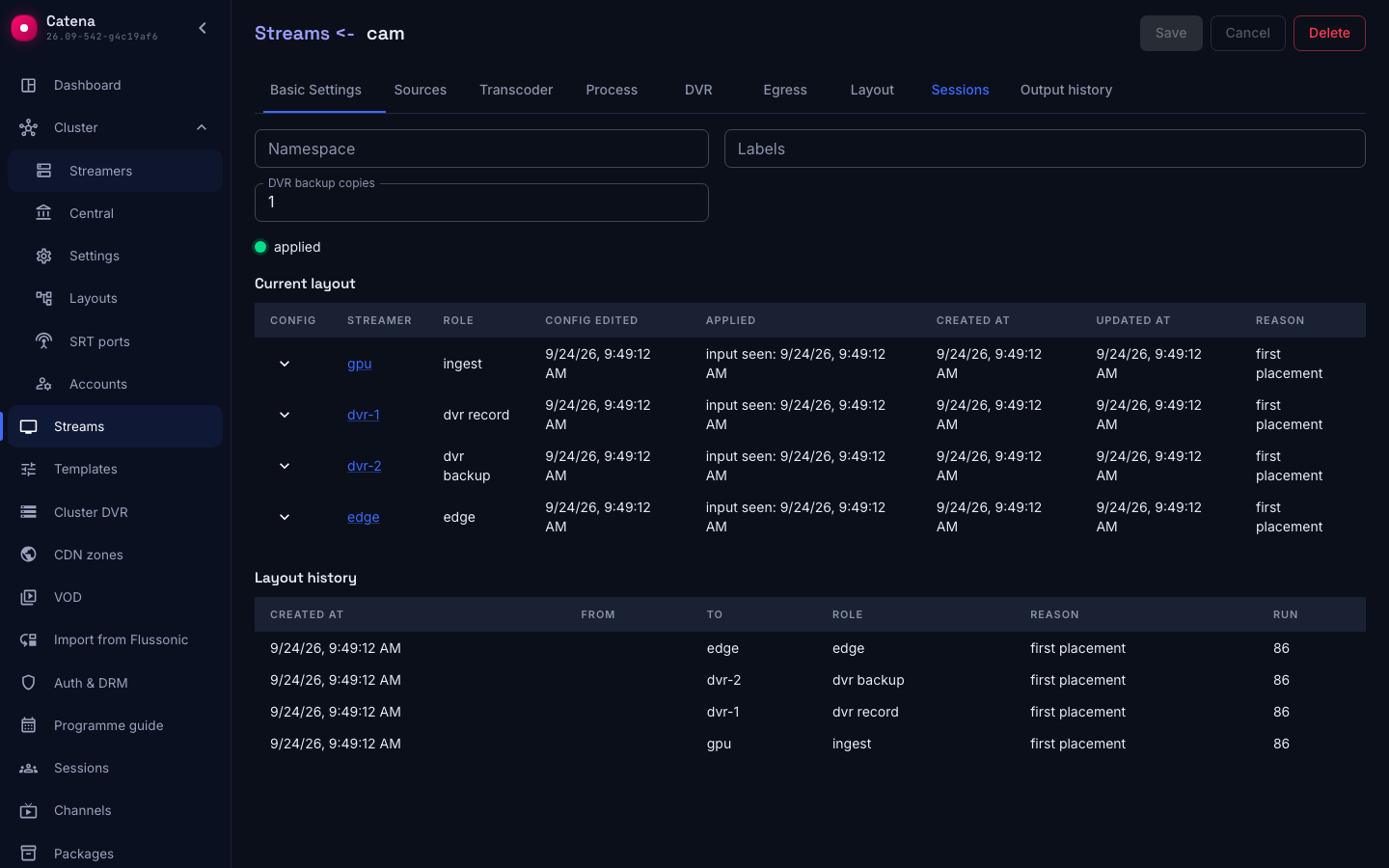Open the gpu streamer link
Screen dimensions: 1389x868
(359, 364)
